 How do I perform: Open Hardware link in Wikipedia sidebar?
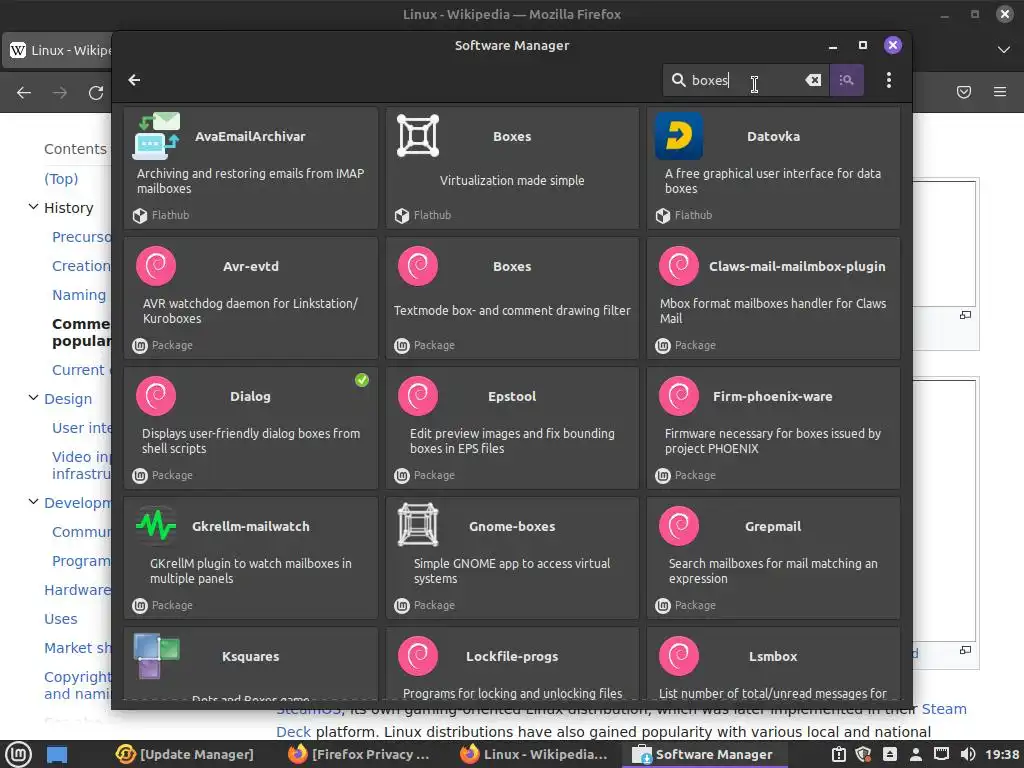[77, 590]
